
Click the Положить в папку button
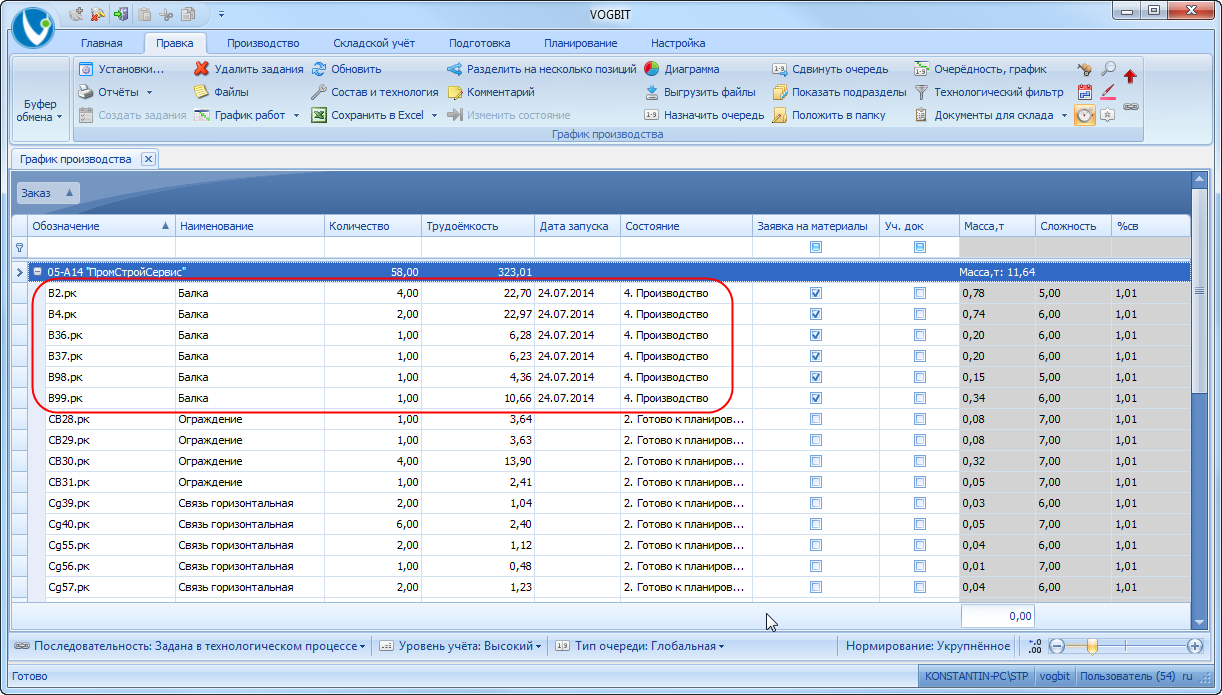tap(829, 115)
